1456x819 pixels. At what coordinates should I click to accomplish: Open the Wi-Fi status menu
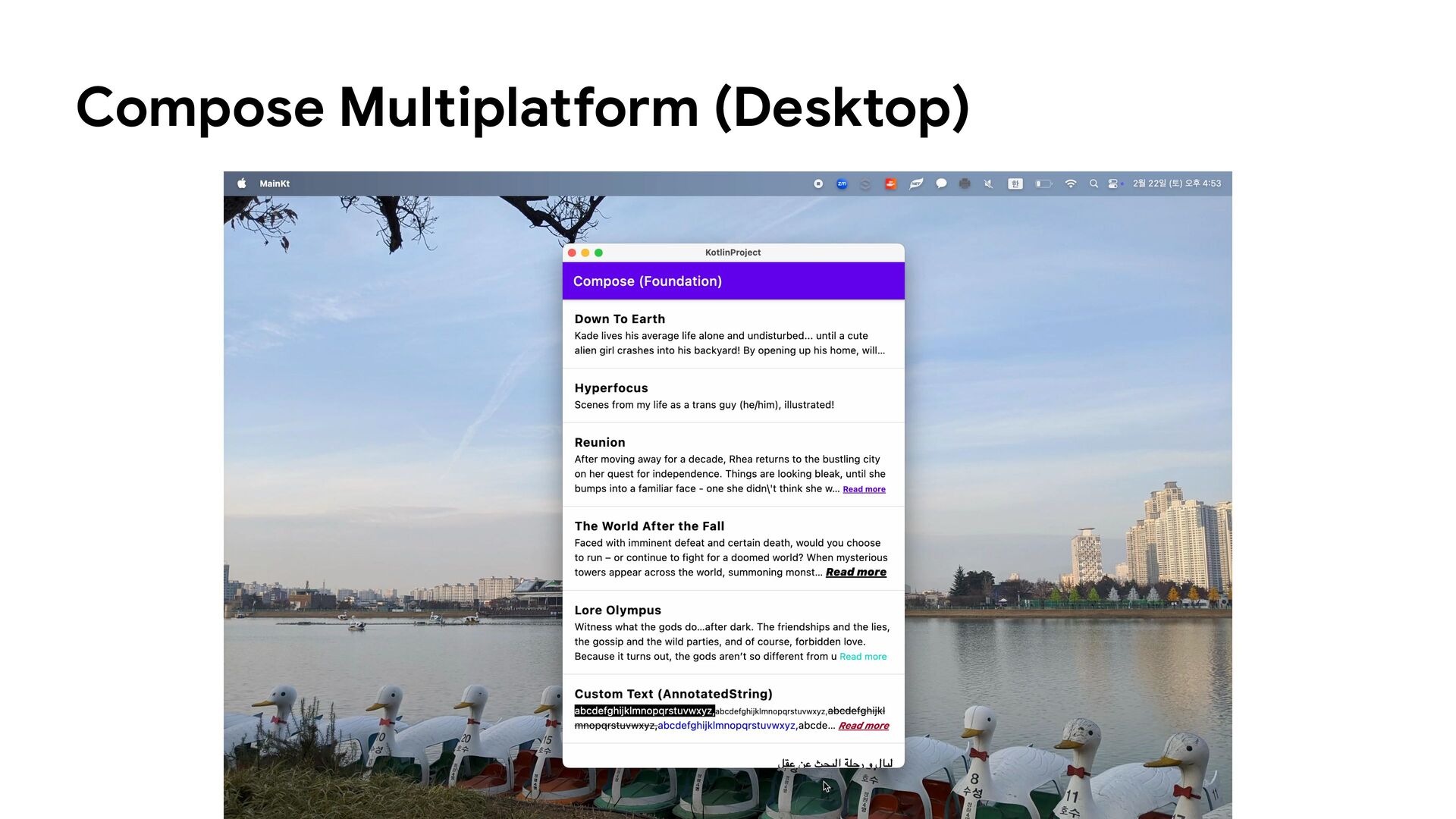pos(1071,184)
